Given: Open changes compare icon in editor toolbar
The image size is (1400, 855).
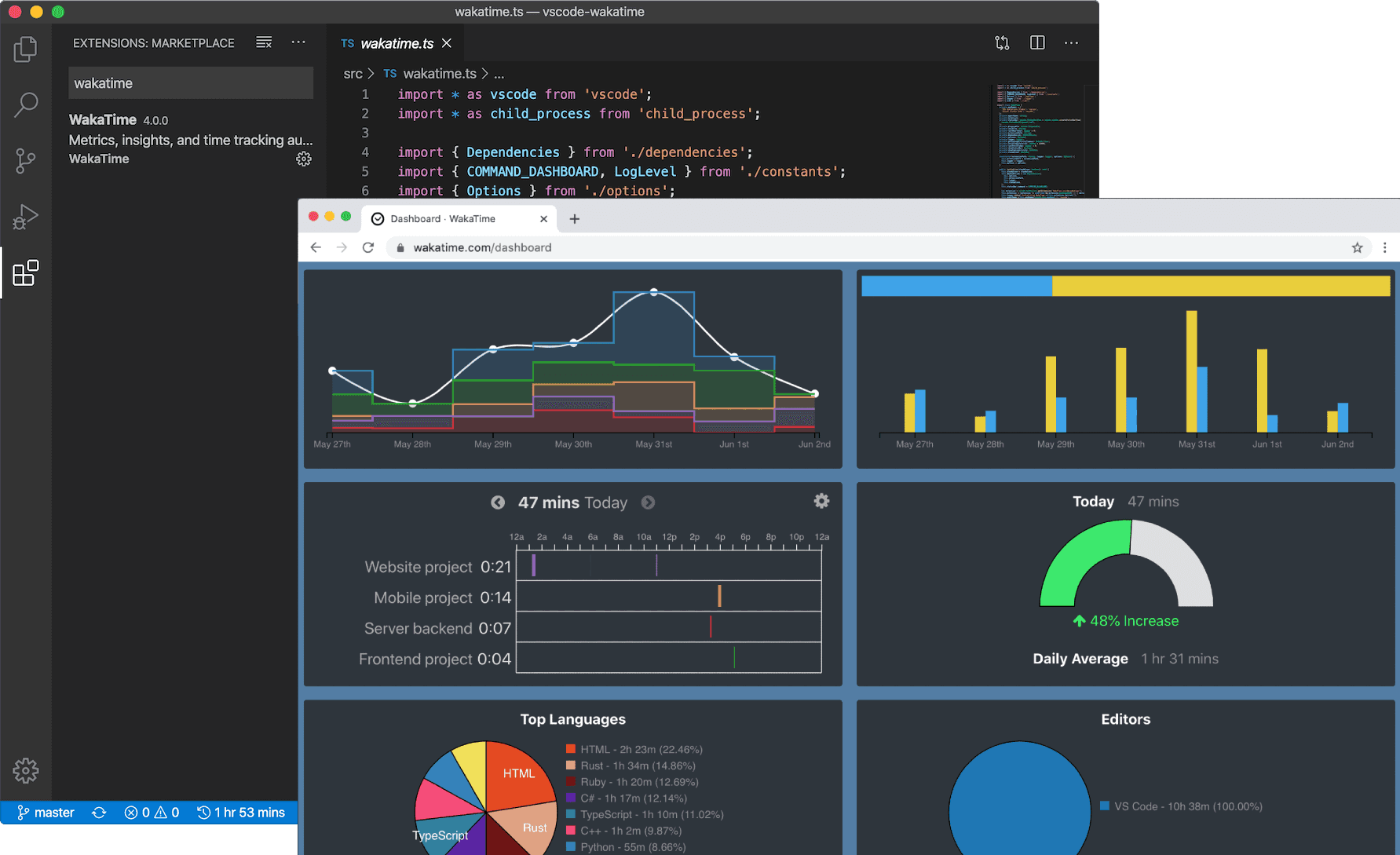Looking at the screenshot, I should click(x=1002, y=43).
